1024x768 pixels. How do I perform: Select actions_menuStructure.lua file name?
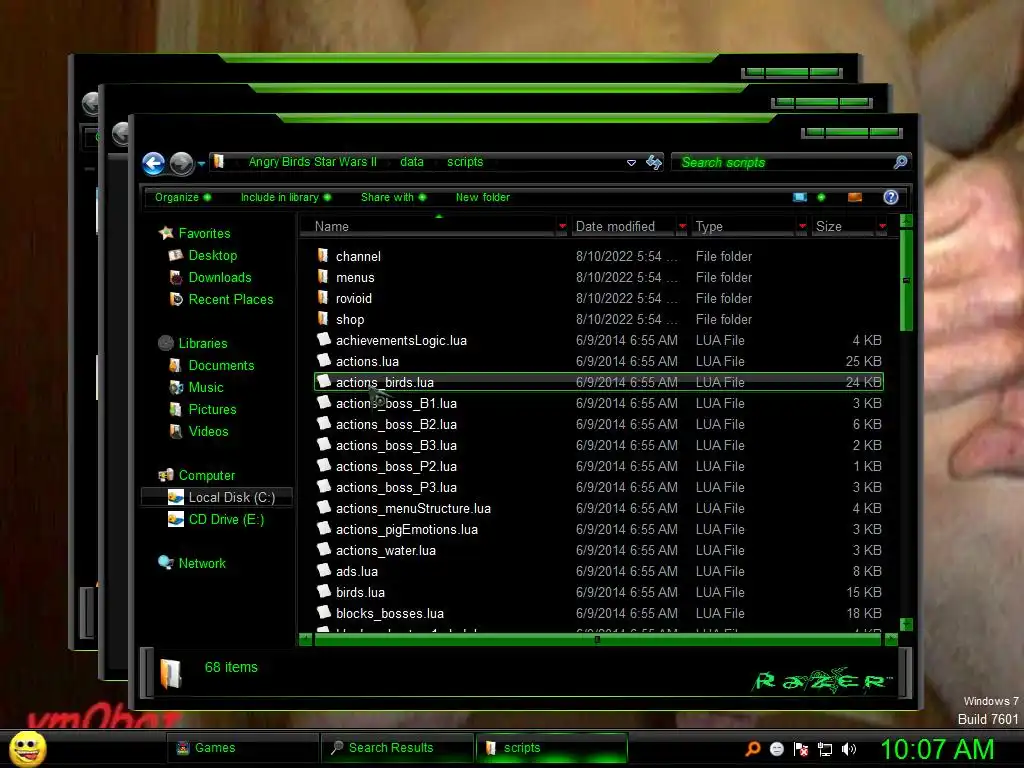(413, 509)
